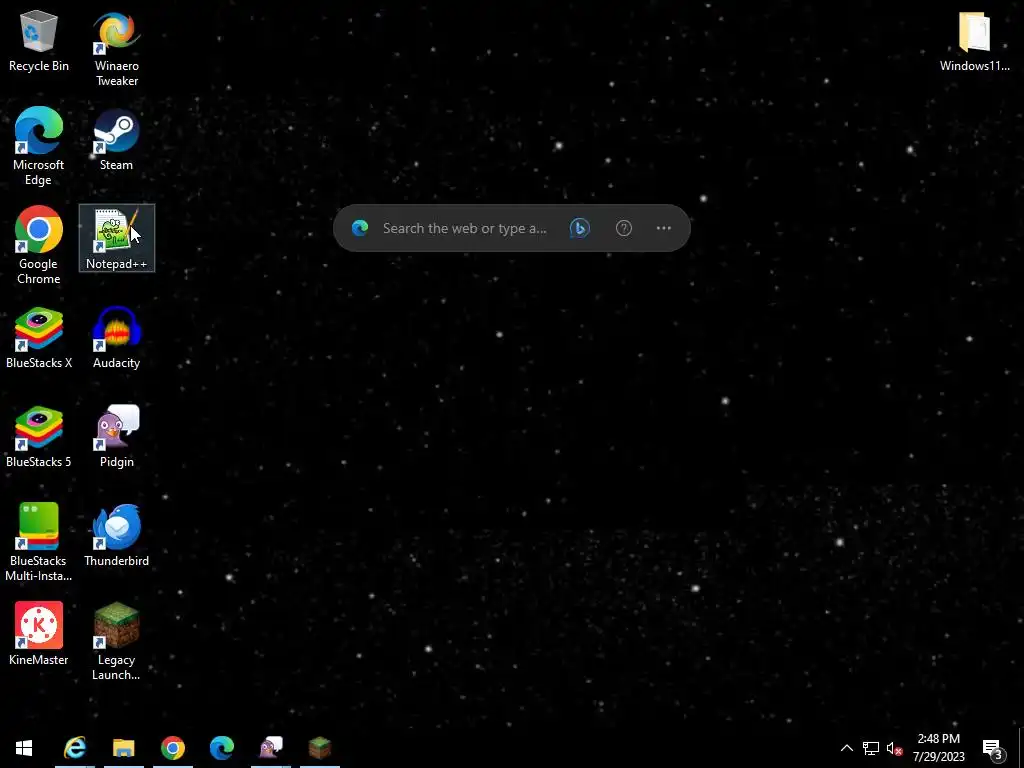Show hidden system tray icons

click(x=846, y=748)
